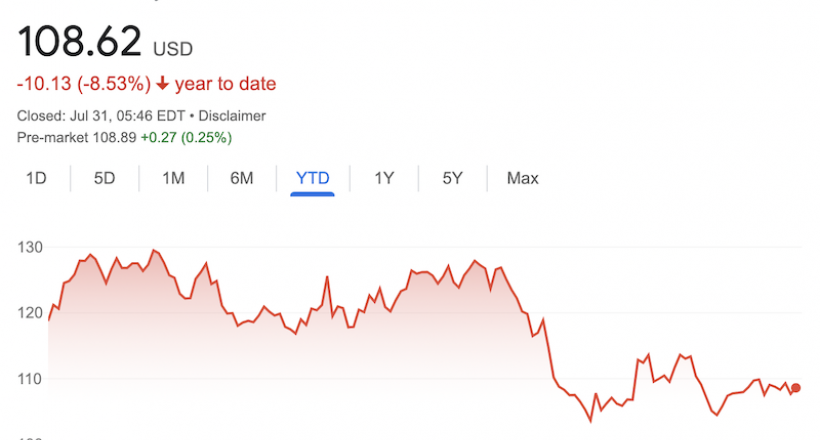Click the 110 y-axis label
The height and width of the screenshot is (440, 820).
click(30, 379)
